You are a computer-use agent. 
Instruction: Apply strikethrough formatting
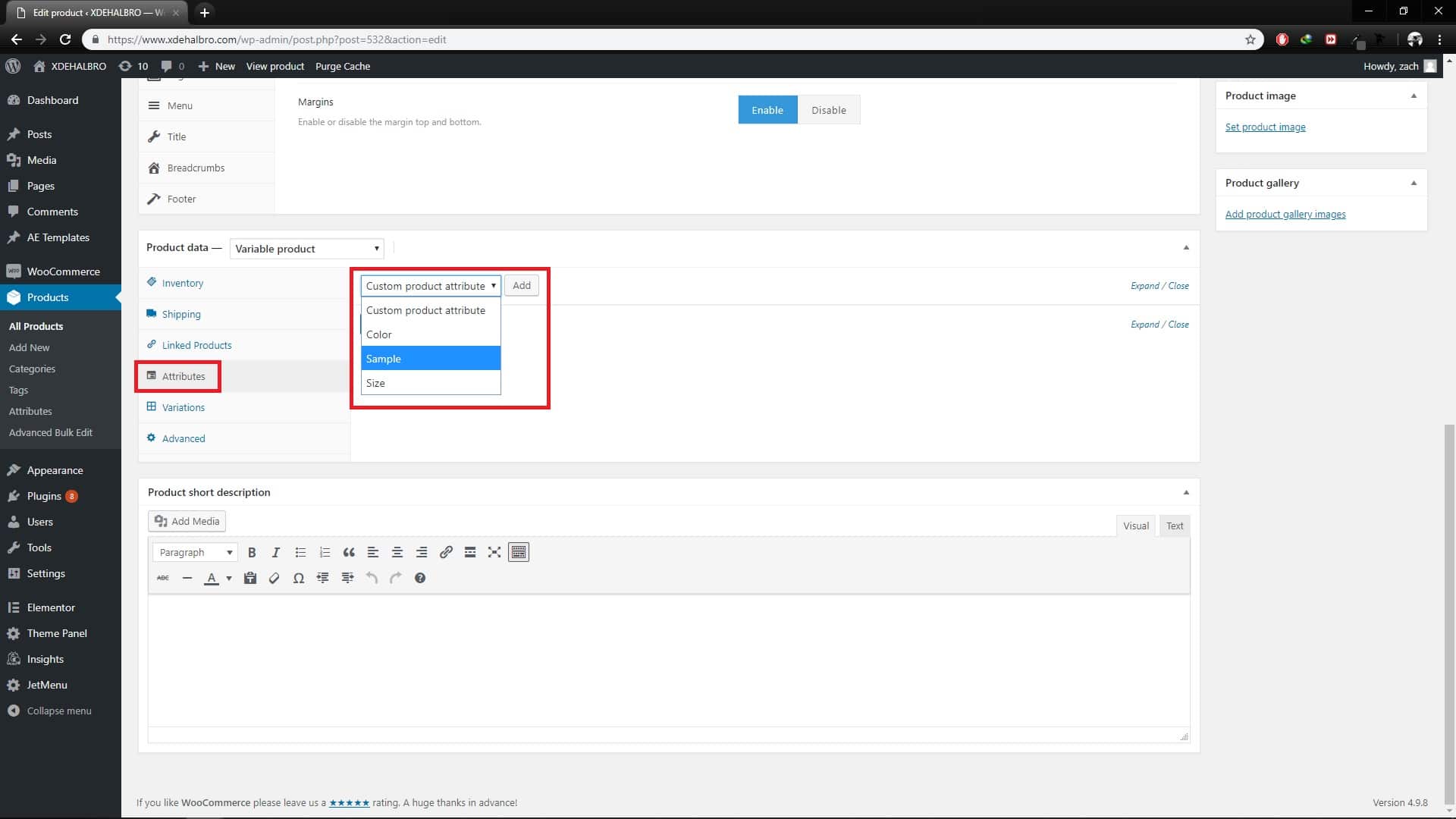(163, 578)
